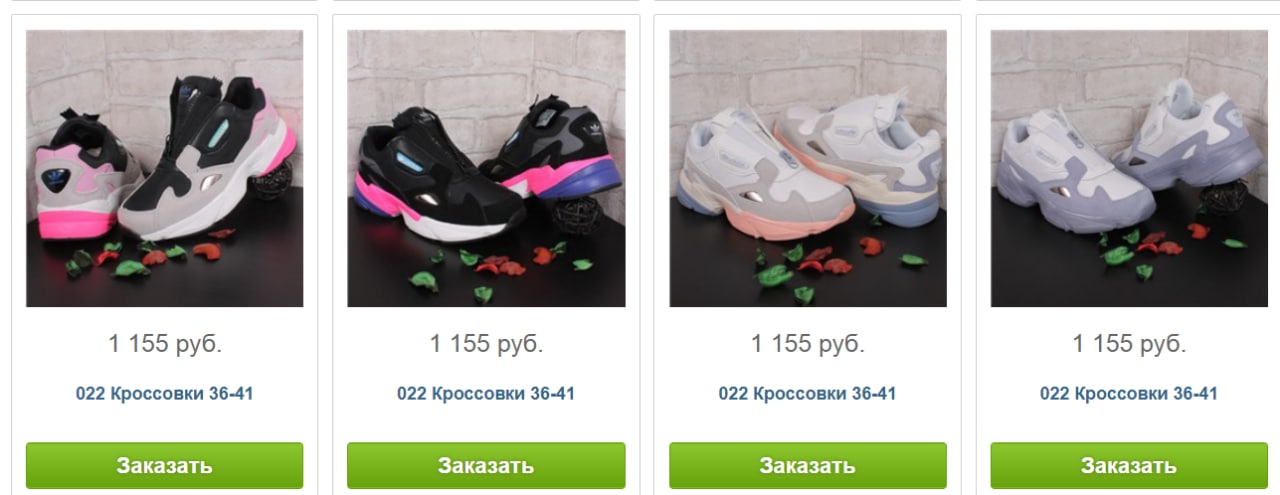Click Заказать under white sneakers with peach sole

point(807,465)
